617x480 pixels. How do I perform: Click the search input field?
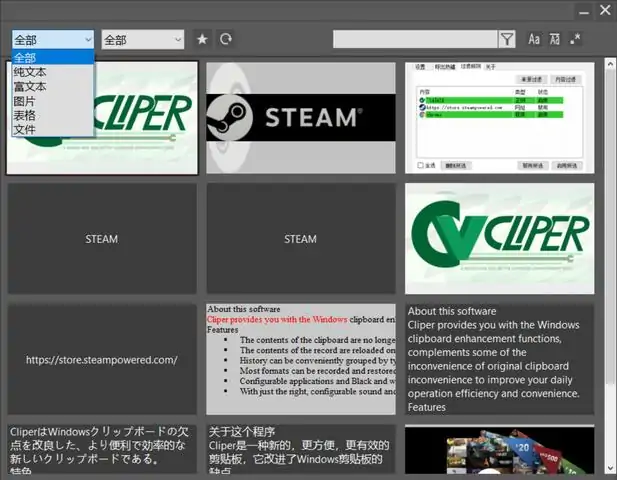click(414, 39)
